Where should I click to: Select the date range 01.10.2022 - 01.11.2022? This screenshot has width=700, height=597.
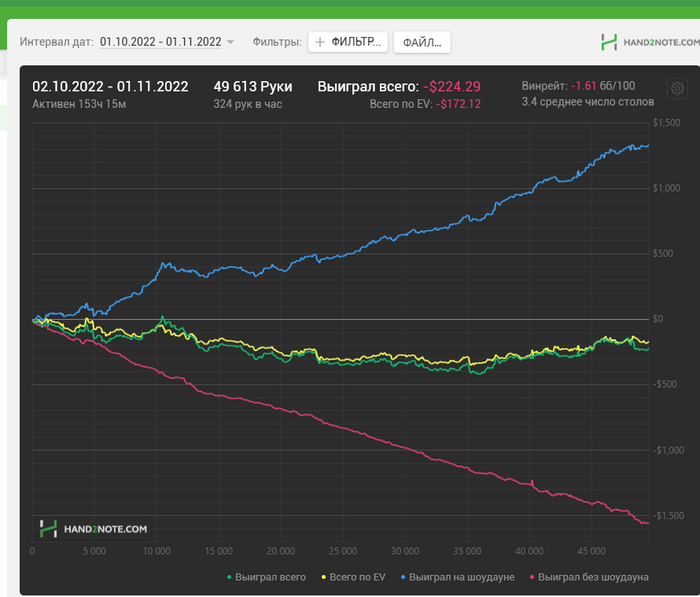point(161,42)
